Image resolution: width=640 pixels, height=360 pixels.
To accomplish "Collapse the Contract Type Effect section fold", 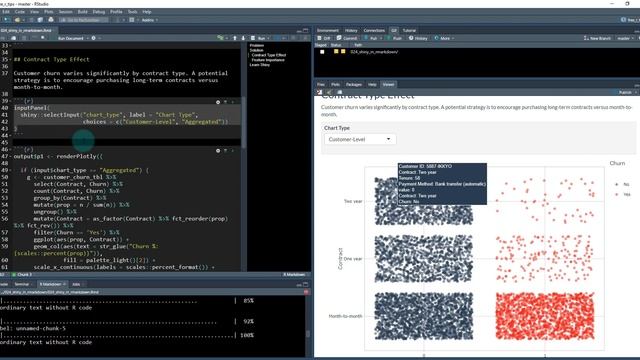I will click(11, 60).
